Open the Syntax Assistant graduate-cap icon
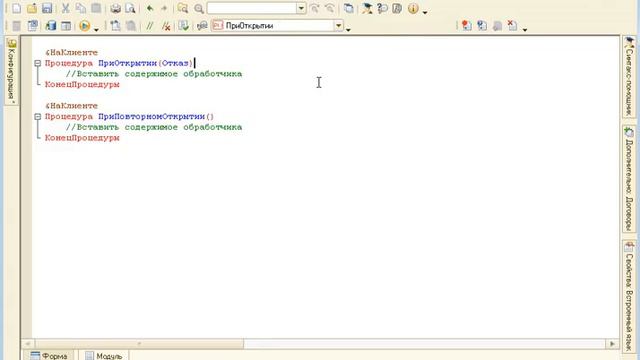 tap(367, 8)
